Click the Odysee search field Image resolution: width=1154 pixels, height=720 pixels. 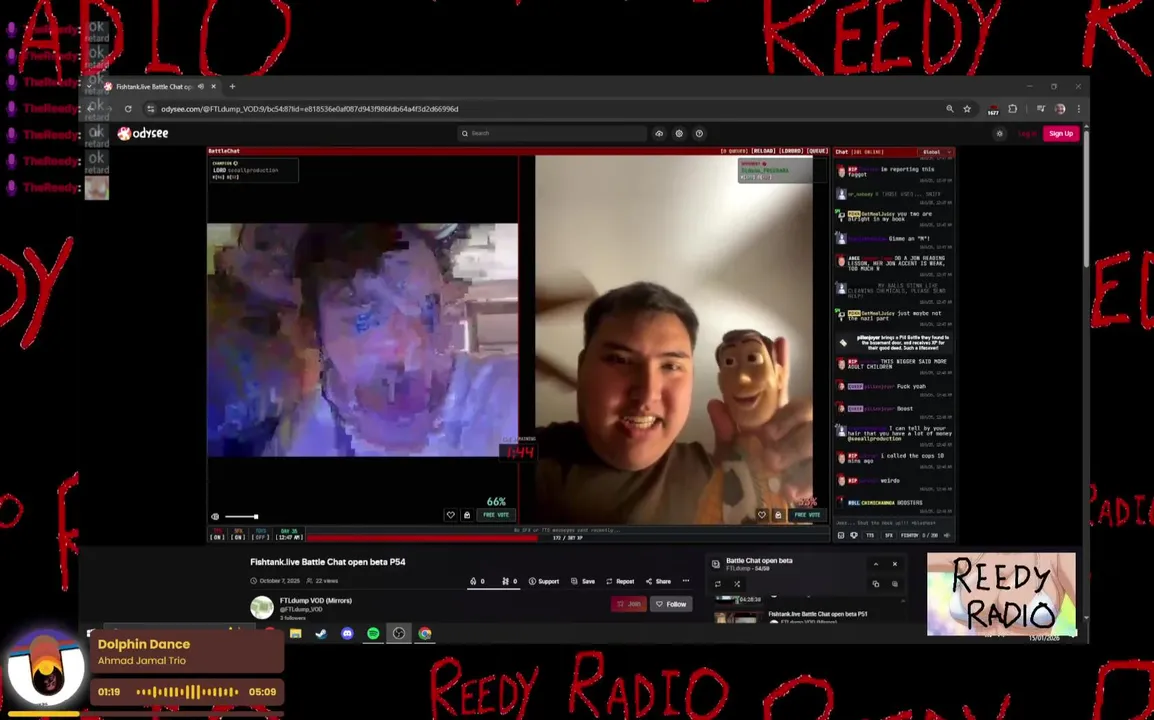552,133
